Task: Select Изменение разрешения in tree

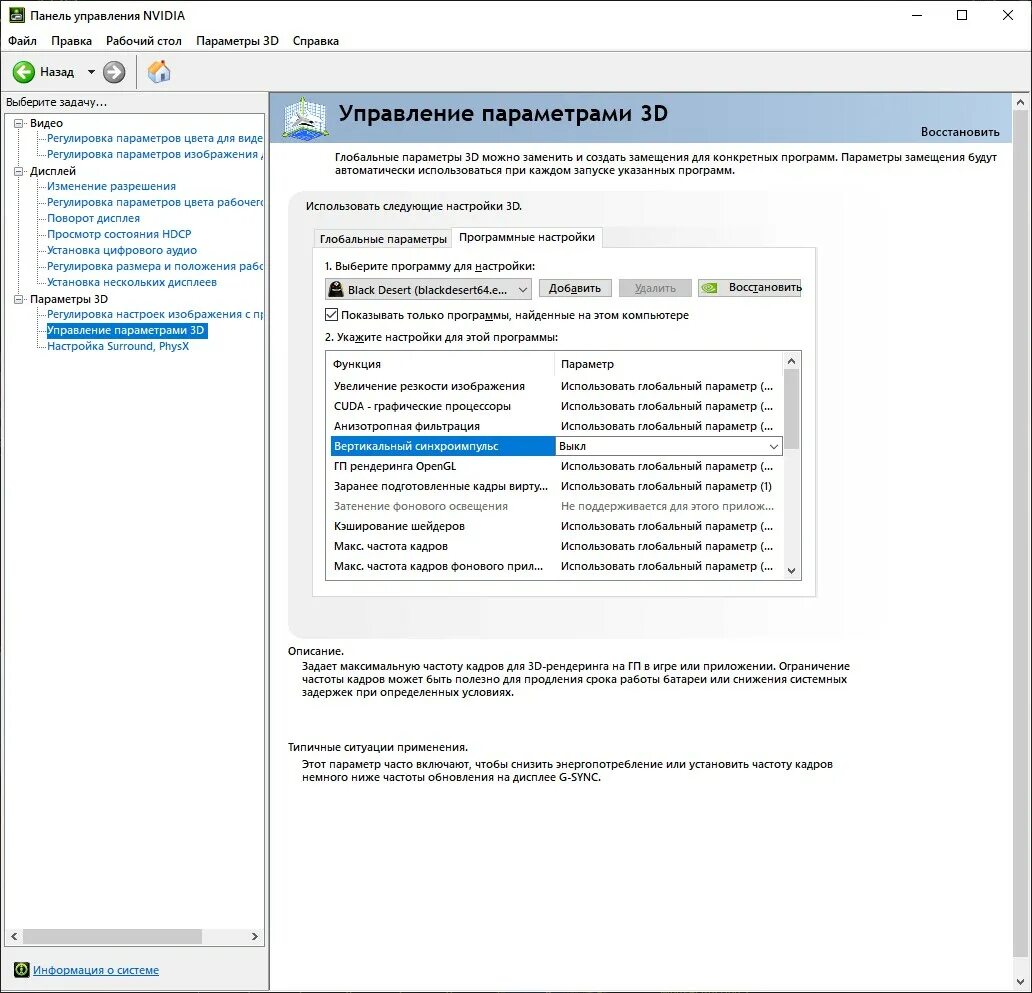Action: [x=111, y=186]
